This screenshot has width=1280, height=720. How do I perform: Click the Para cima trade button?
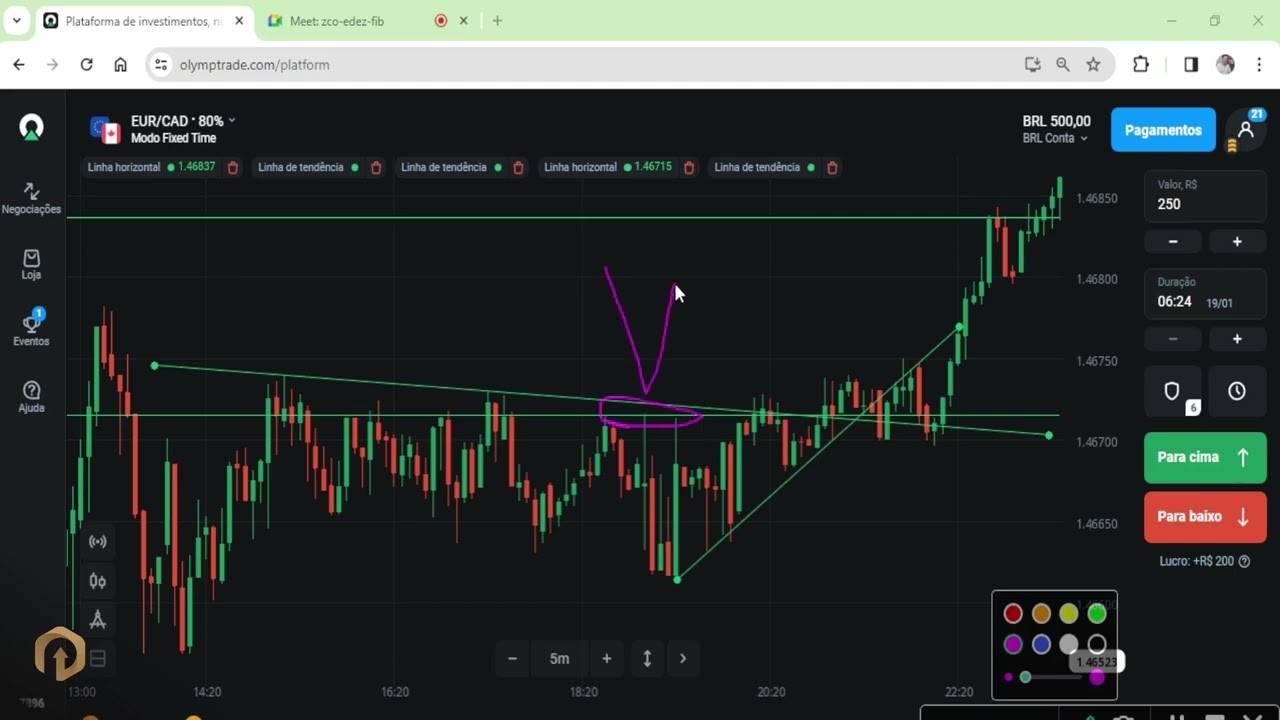click(x=1205, y=457)
